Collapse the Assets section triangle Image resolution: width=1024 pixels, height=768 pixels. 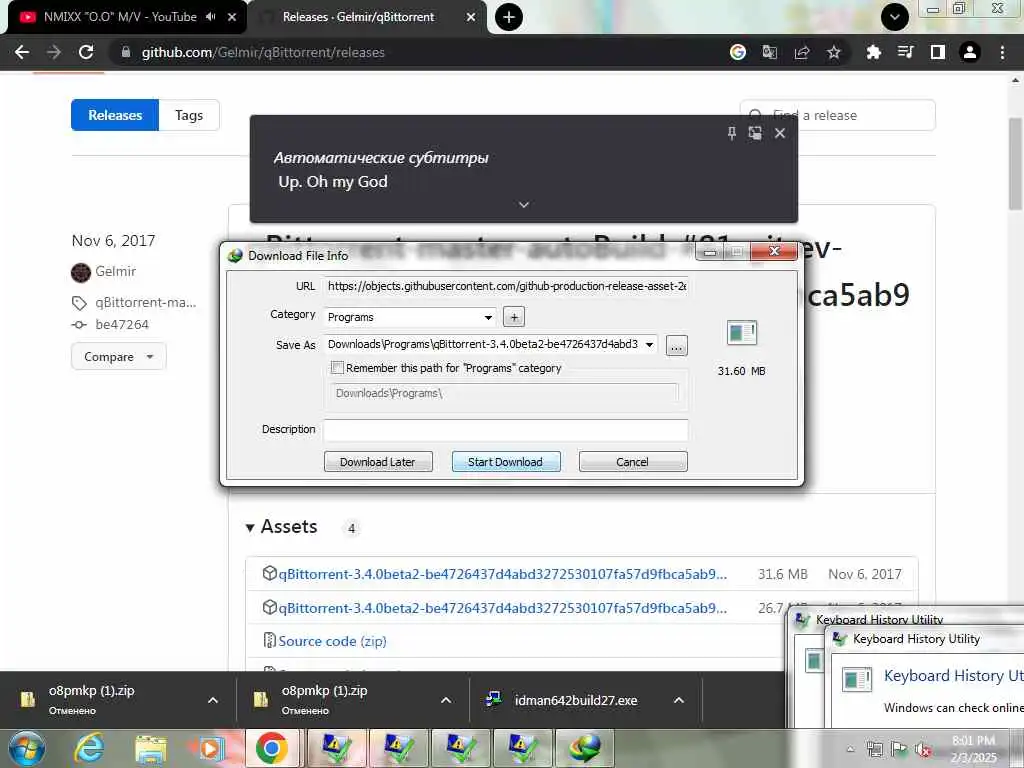[249, 528]
